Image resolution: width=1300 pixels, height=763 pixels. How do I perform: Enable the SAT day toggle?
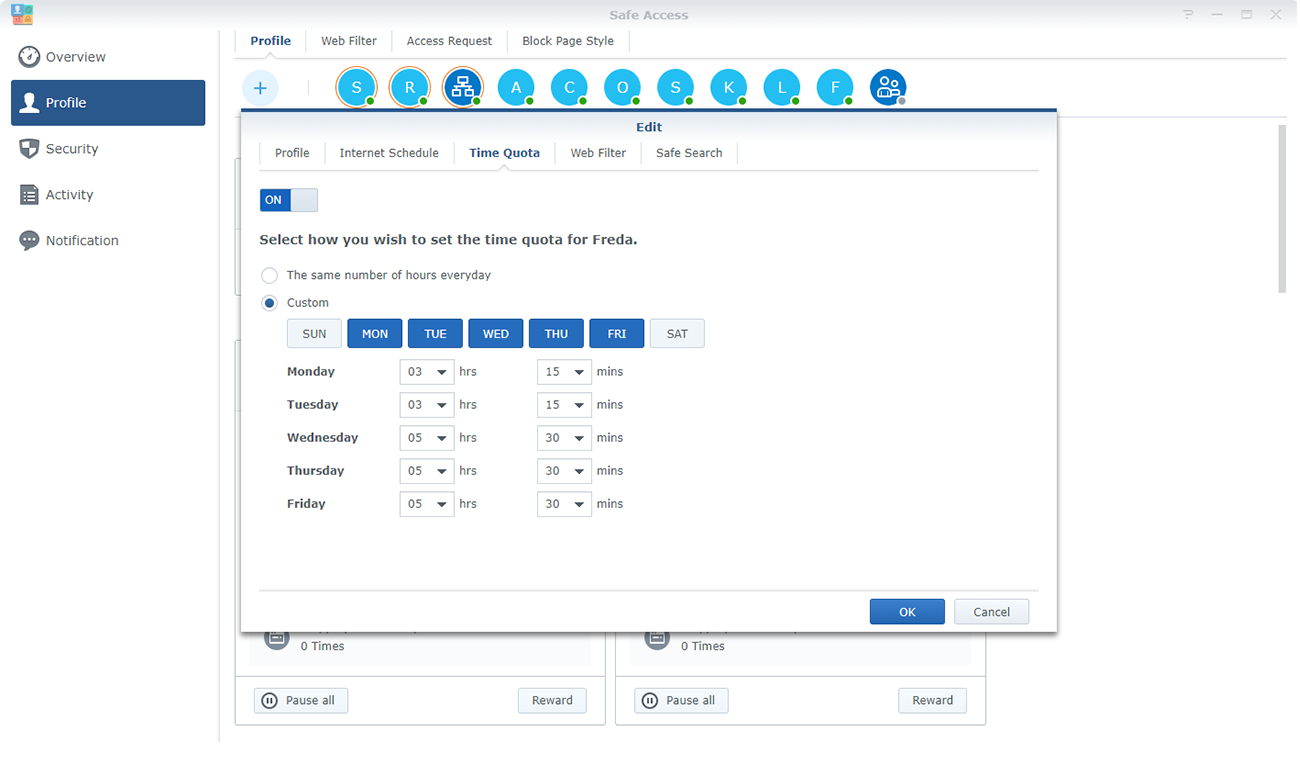click(677, 334)
